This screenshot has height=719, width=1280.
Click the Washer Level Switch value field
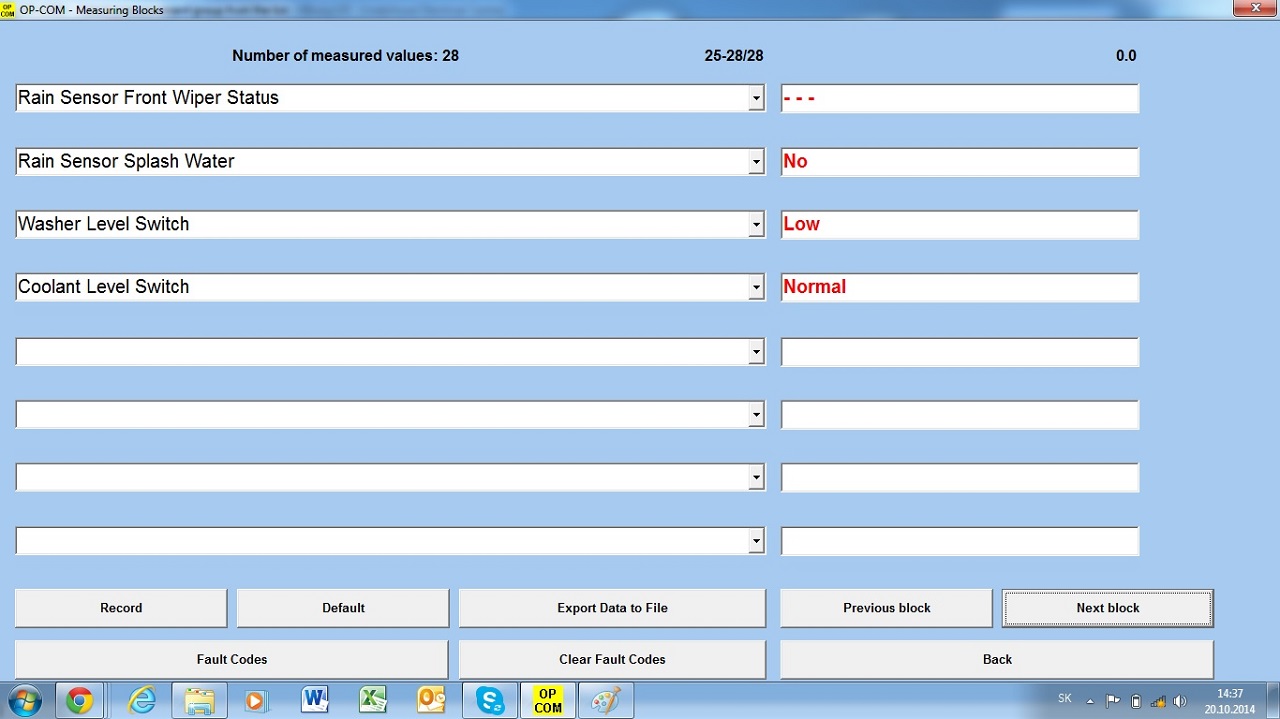[x=959, y=225]
